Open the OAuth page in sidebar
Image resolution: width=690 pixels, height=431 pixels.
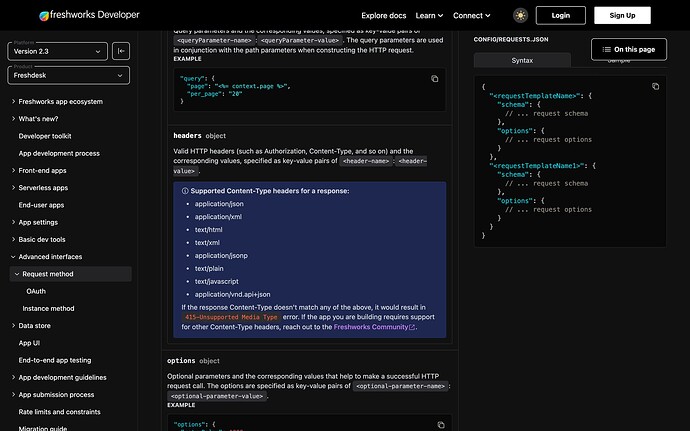(35, 291)
